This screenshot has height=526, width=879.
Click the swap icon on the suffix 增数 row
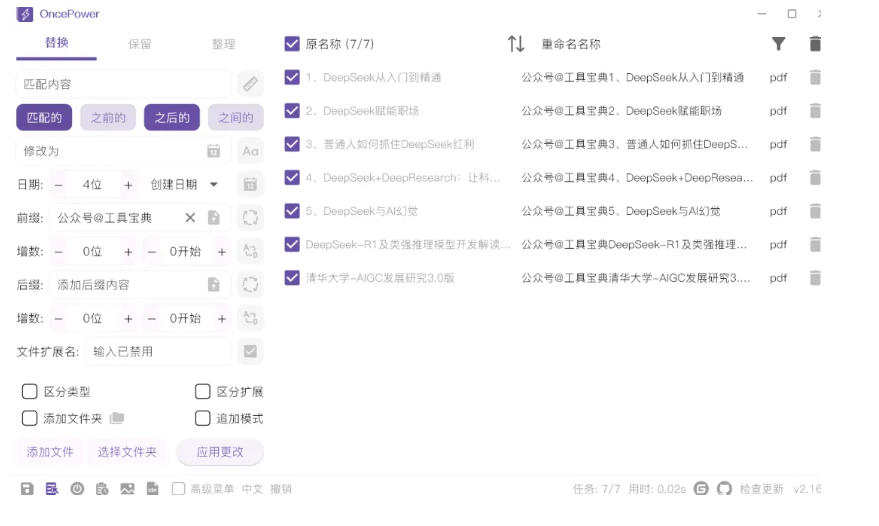point(250,318)
